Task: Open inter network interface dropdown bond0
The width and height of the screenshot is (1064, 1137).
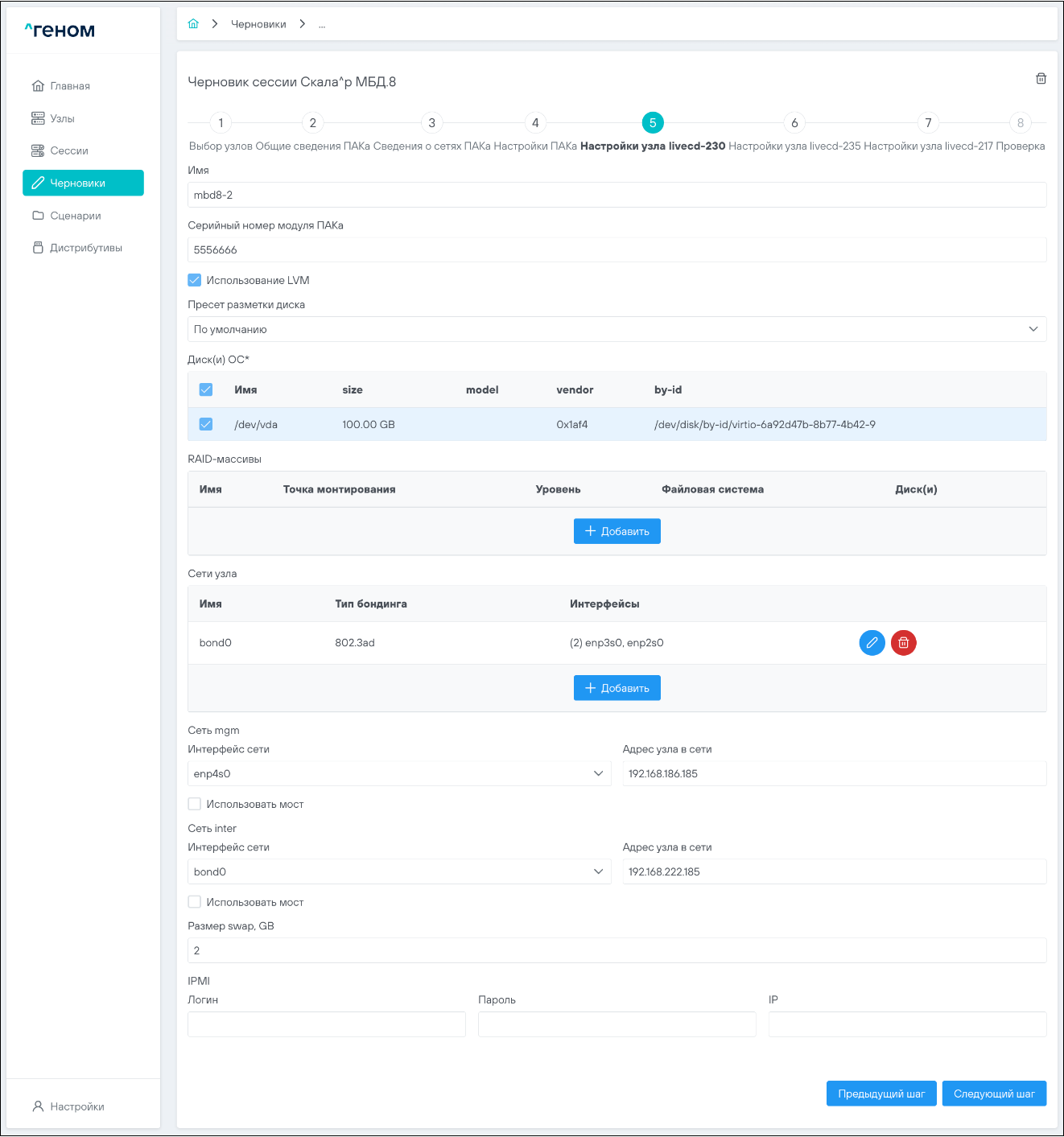Action: point(399,871)
